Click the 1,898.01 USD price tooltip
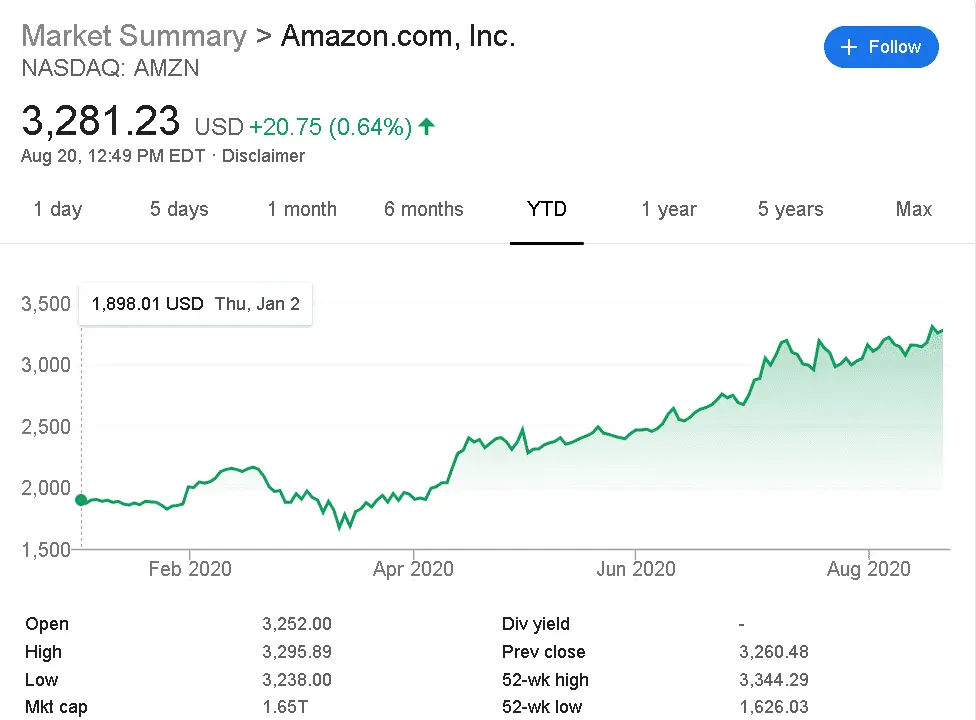This screenshot has height=720, width=976. tap(195, 304)
